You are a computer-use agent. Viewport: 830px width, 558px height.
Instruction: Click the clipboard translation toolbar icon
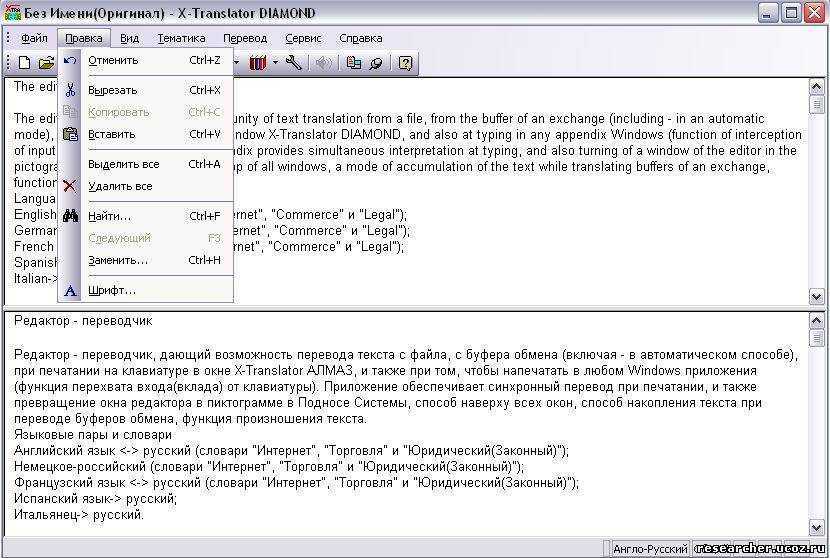click(354, 62)
